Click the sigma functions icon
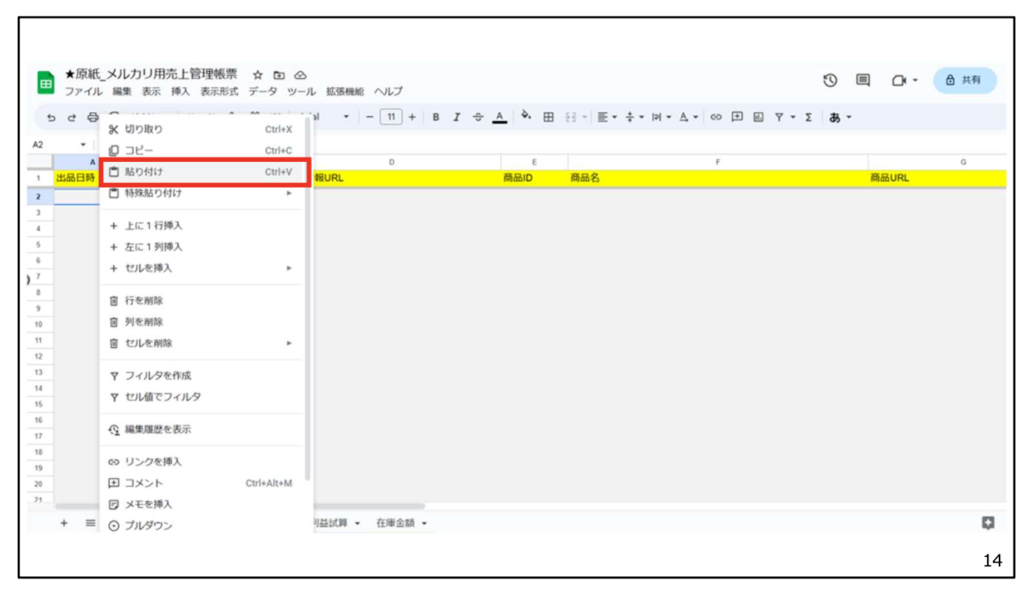Image resolution: width=1024 pixels, height=591 pixels. [x=808, y=117]
